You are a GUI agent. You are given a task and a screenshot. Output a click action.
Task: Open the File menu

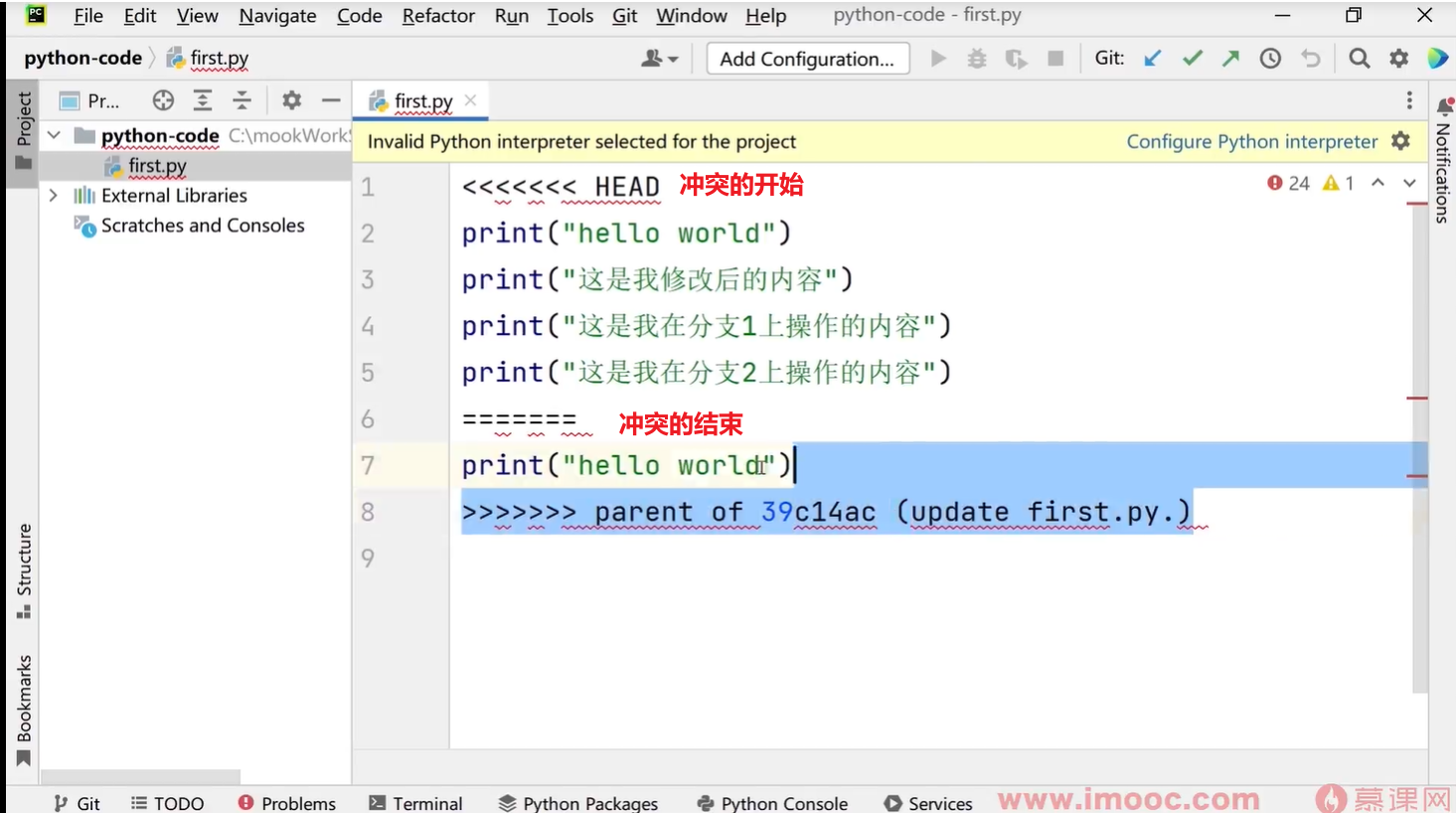click(88, 16)
